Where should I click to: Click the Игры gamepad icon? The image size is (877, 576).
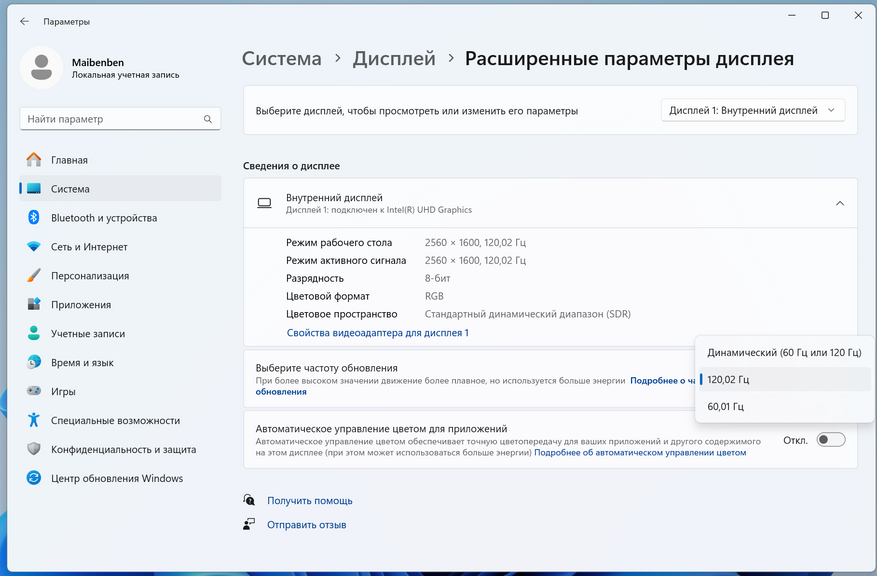point(34,391)
